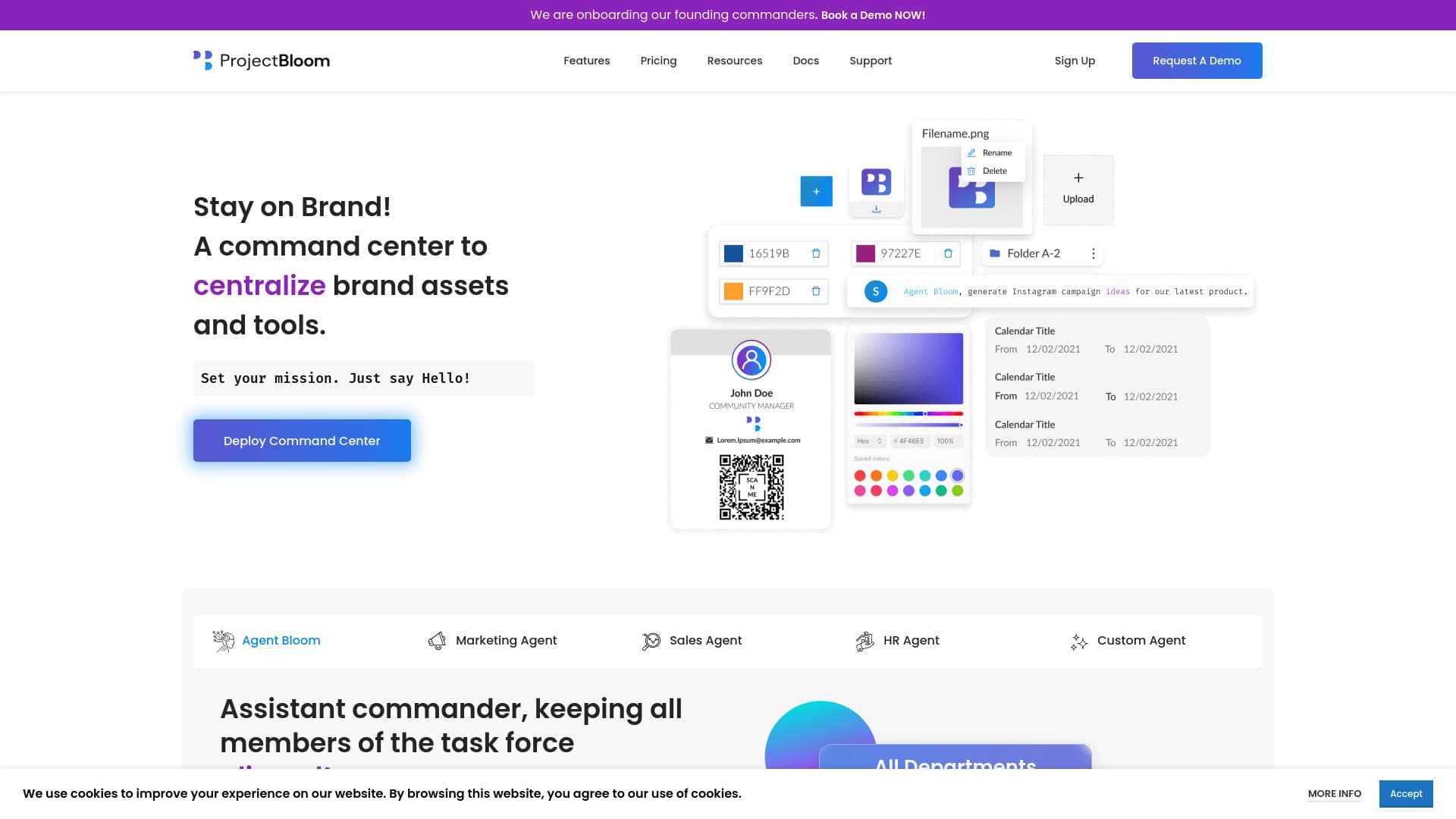Click the blue S avatar in the chat prompt
The width and height of the screenshot is (1456, 819).
[x=875, y=291]
